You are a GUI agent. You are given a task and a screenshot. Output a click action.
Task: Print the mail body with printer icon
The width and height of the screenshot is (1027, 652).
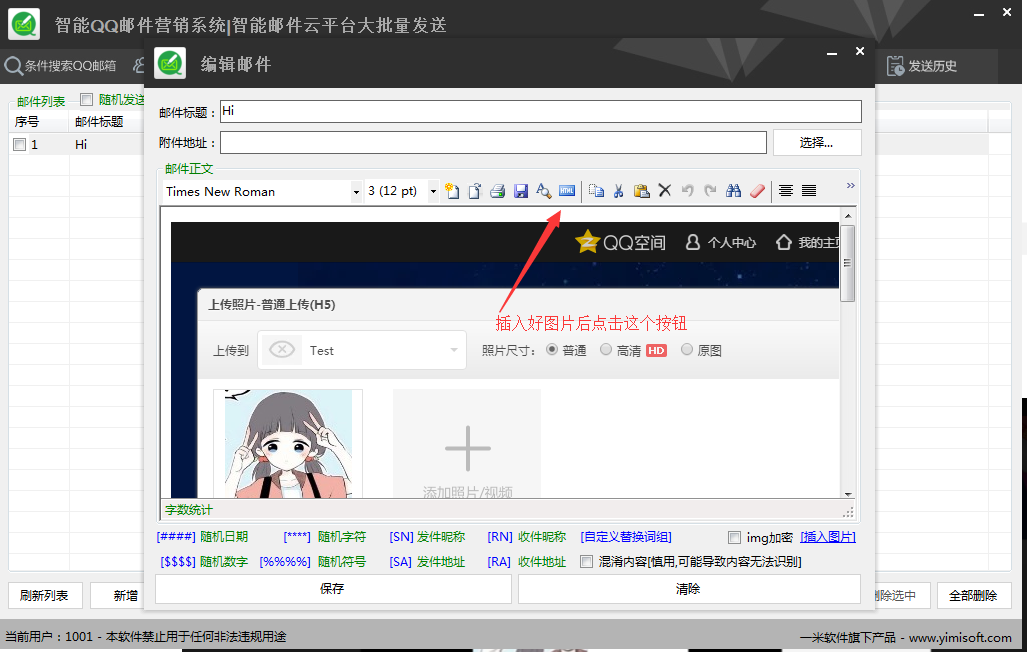click(498, 191)
